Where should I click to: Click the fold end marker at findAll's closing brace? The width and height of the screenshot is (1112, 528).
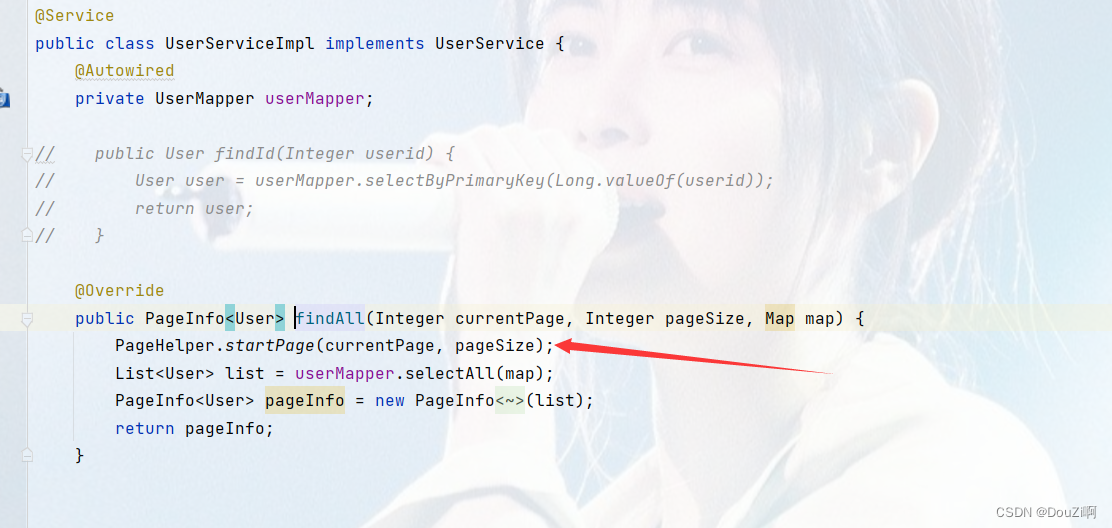[x=27, y=455]
